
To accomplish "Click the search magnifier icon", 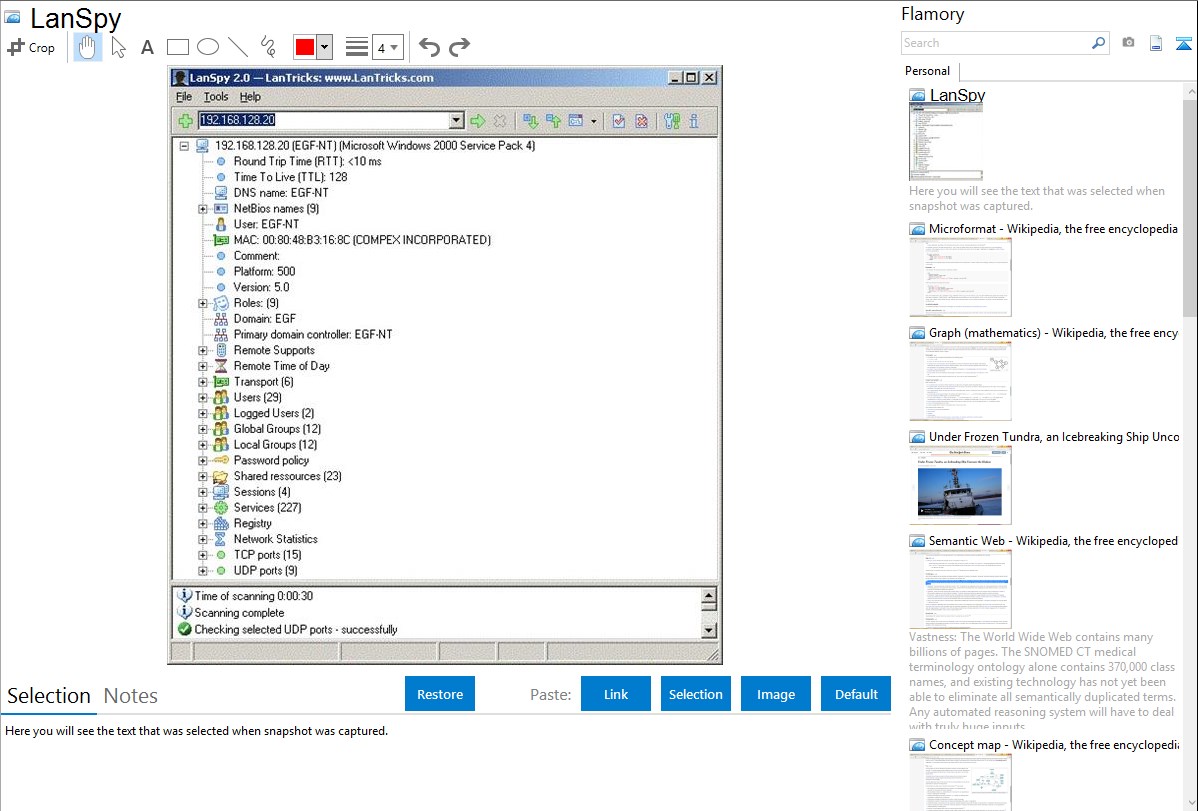I will pyautogui.click(x=1099, y=43).
